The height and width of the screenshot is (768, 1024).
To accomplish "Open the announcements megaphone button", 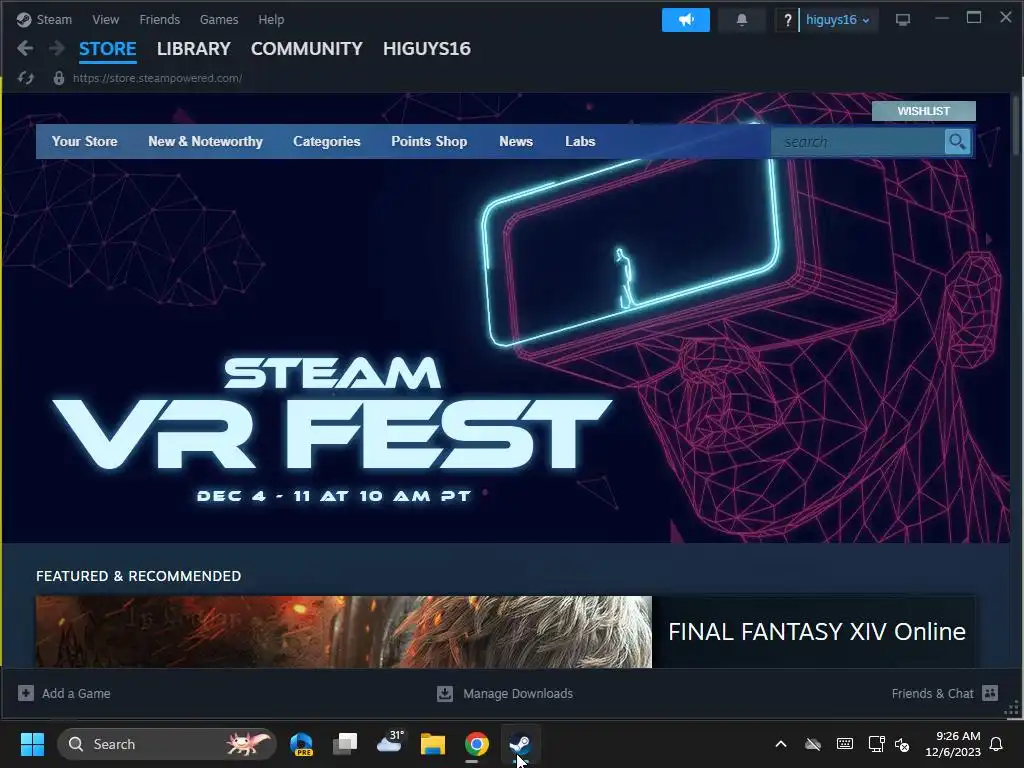I will click(686, 20).
